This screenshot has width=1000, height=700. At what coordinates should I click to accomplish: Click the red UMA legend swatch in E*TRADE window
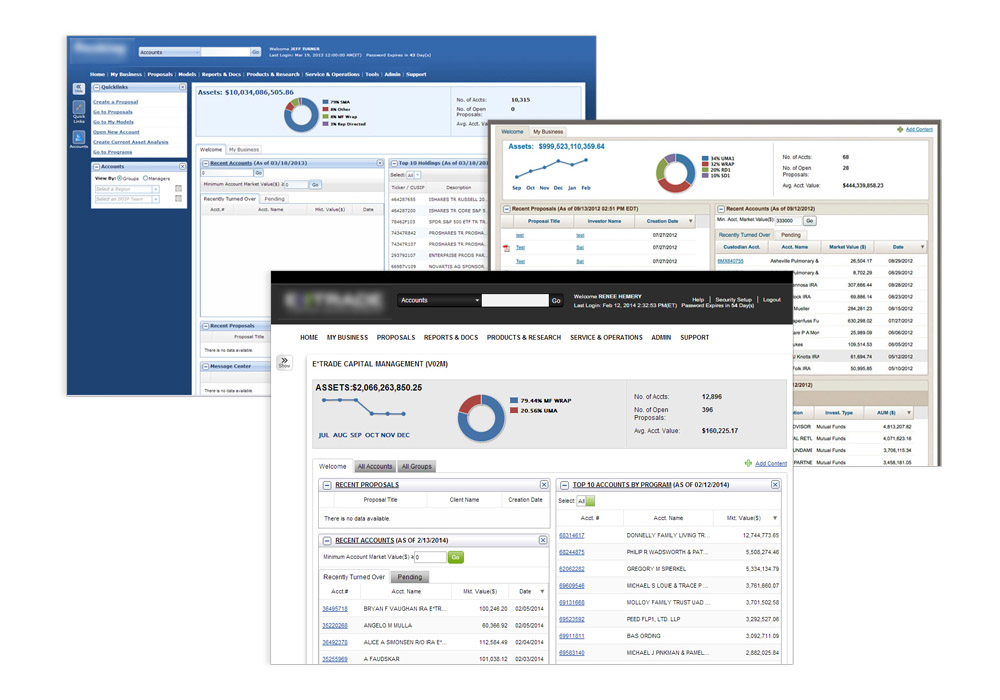click(x=514, y=411)
